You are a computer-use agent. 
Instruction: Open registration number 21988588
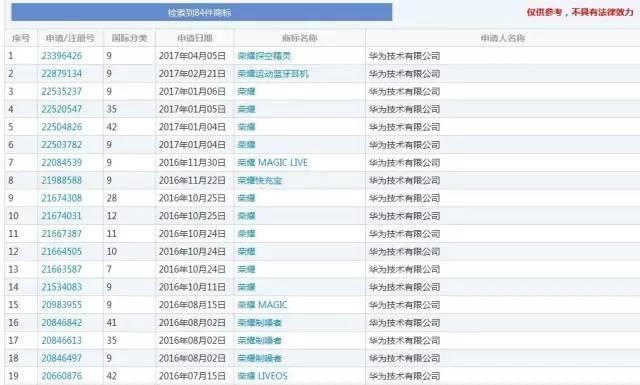click(x=62, y=180)
